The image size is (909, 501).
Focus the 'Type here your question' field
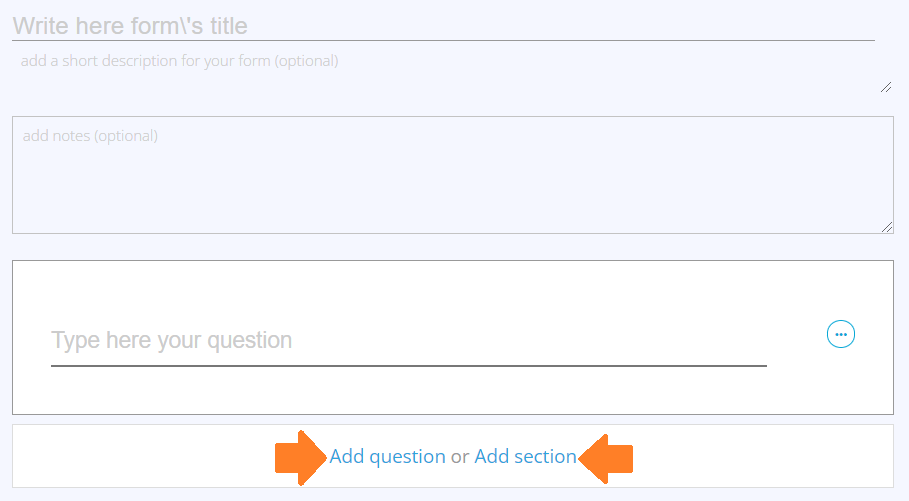tap(409, 341)
